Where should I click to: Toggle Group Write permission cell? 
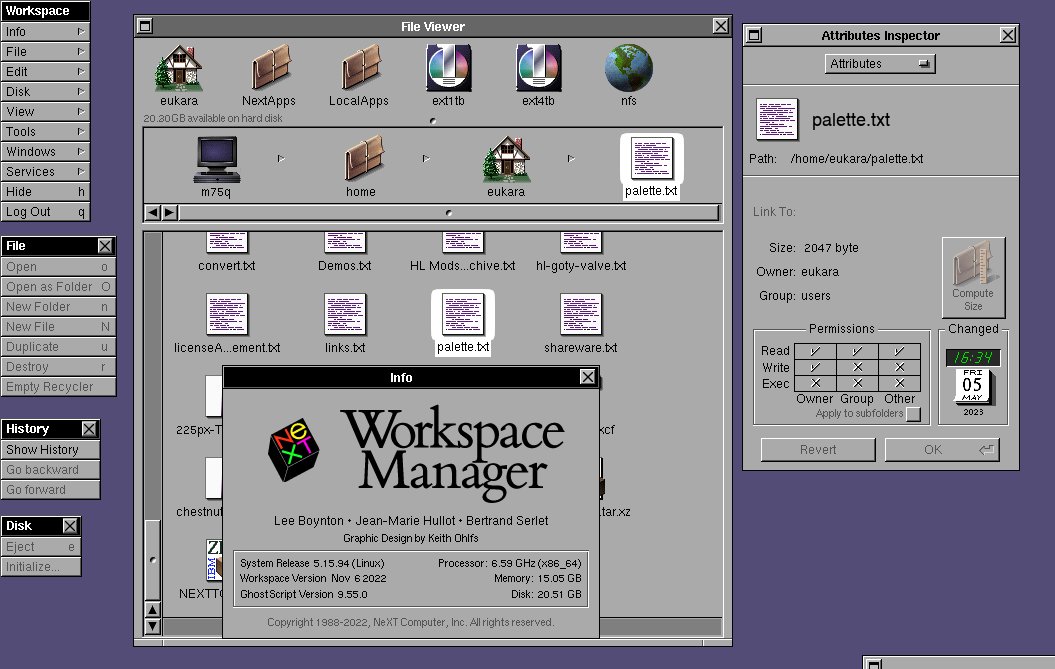tap(857, 367)
